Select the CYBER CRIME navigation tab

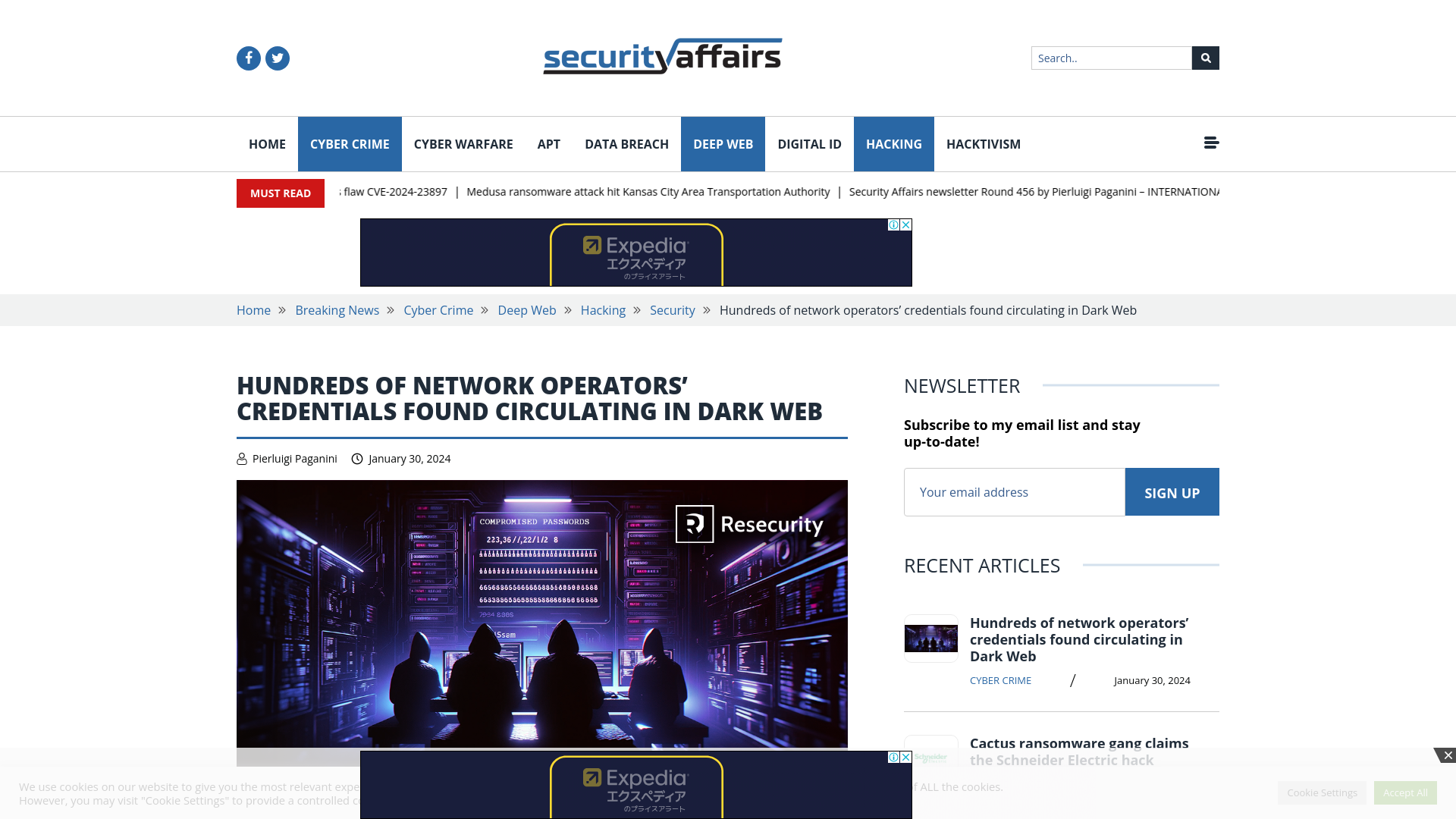(x=349, y=144)
